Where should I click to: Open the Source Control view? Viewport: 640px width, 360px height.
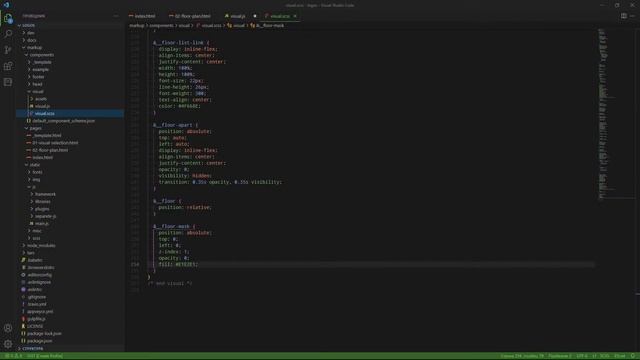pyautogui.click(x=8, y=50)
